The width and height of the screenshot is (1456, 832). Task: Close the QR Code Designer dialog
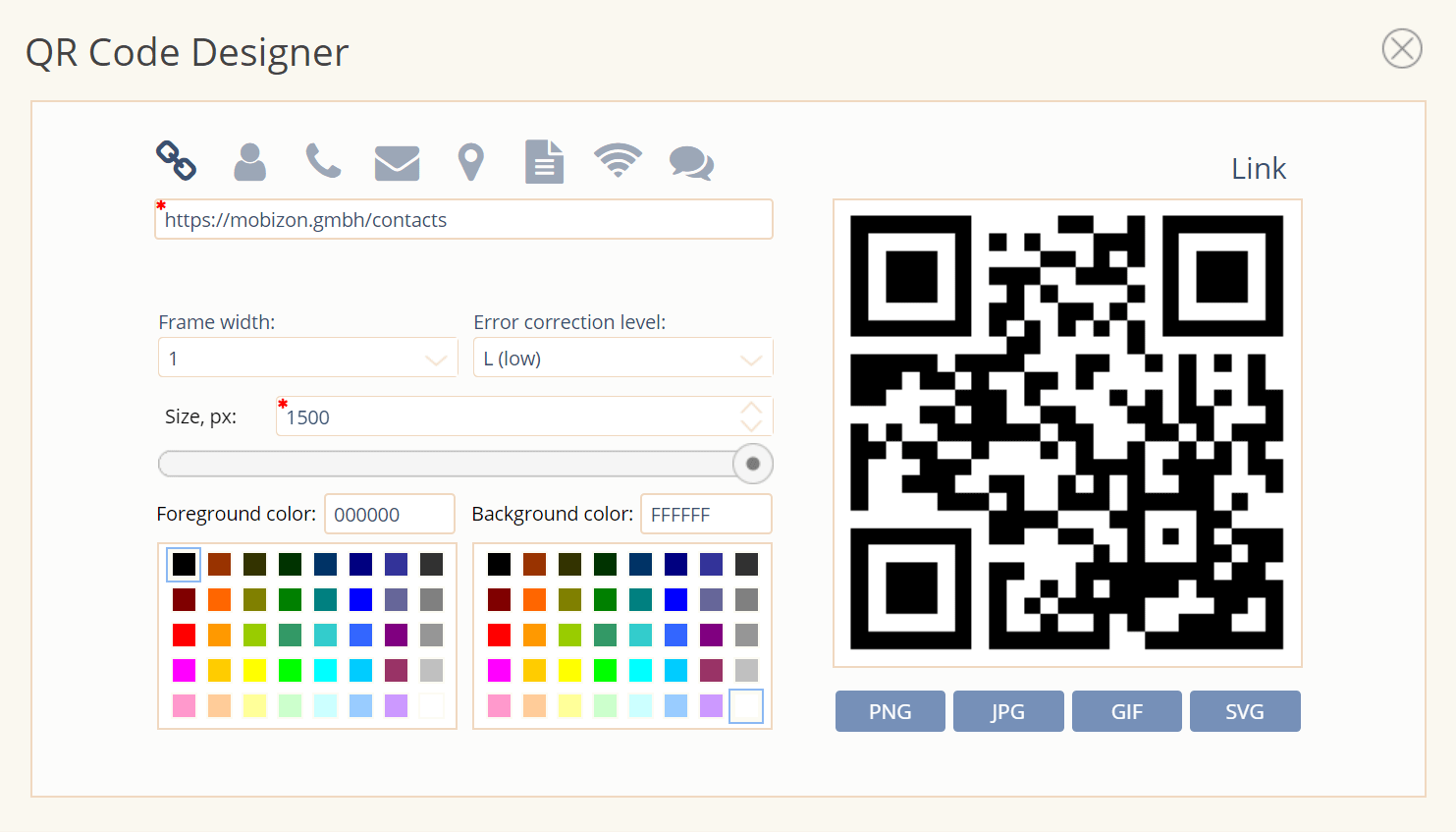pyautogui.click(x=1402, y=48)
